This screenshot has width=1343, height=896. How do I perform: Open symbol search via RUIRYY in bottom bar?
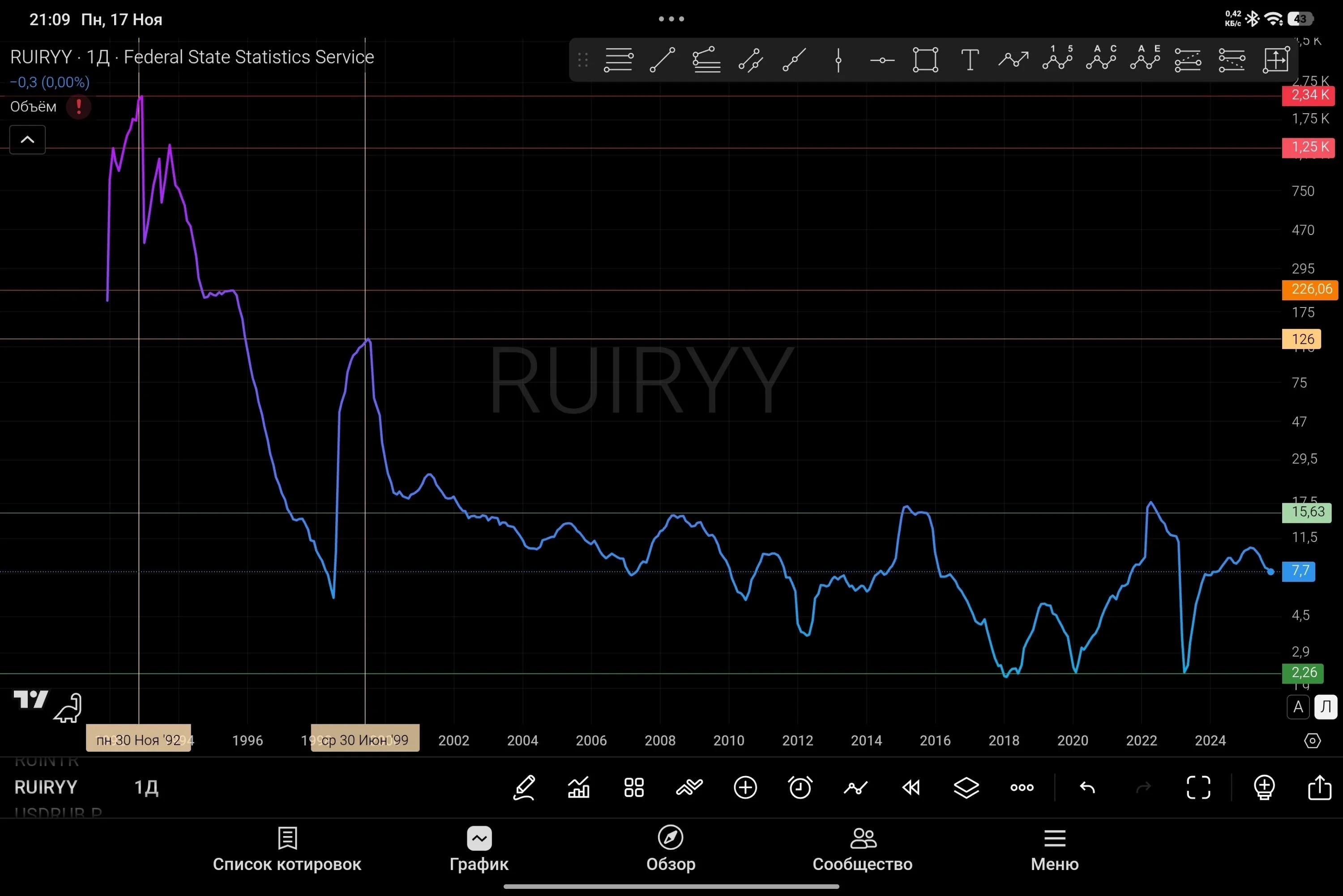[x=46, y=787]
